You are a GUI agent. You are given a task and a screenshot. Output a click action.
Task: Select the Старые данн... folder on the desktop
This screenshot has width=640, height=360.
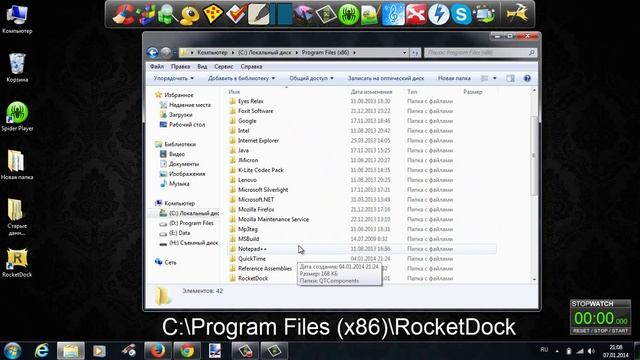(x=17, y=217)
